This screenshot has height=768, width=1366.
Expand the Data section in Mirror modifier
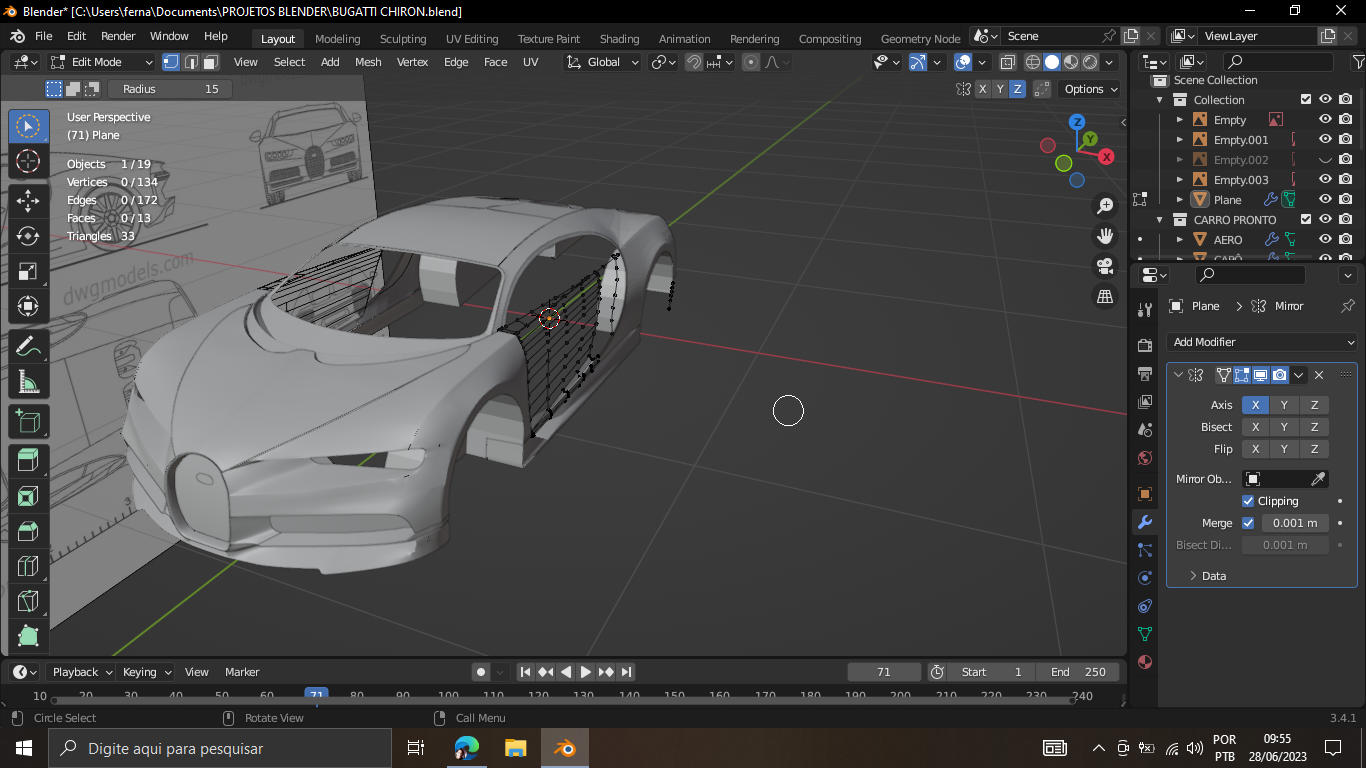pos(1213,576)
